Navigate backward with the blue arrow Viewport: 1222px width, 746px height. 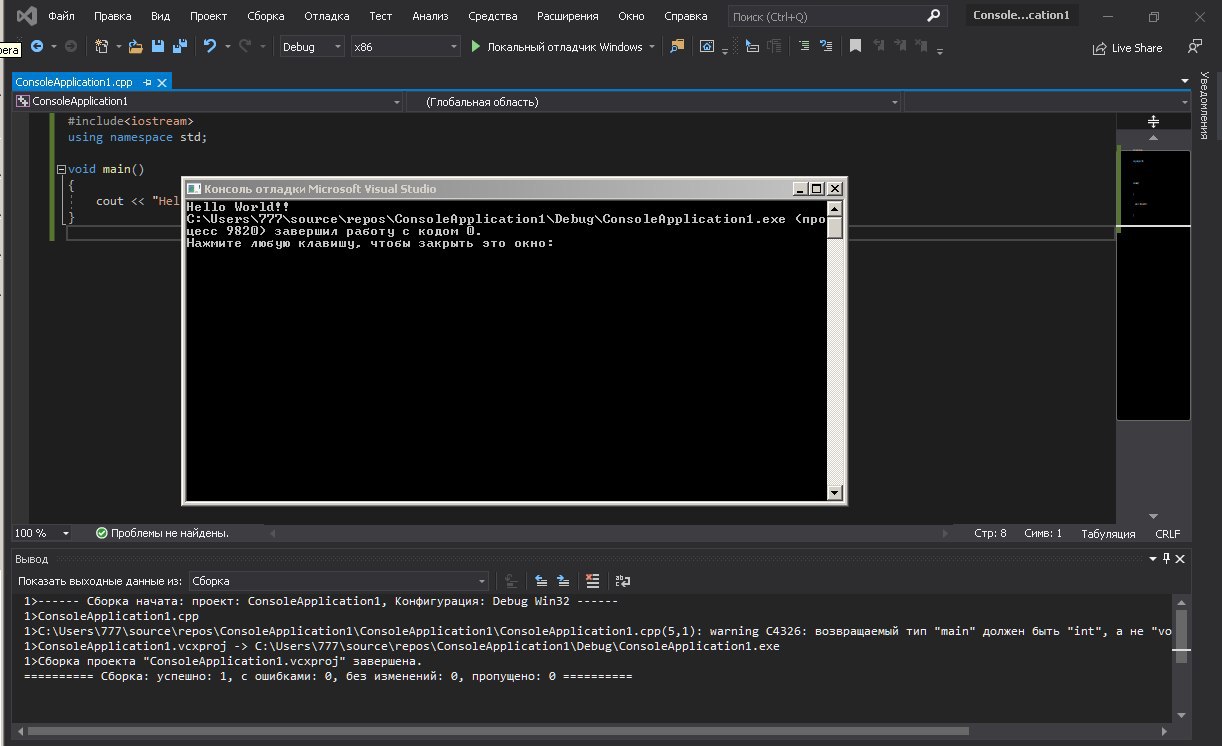point(37,46)
